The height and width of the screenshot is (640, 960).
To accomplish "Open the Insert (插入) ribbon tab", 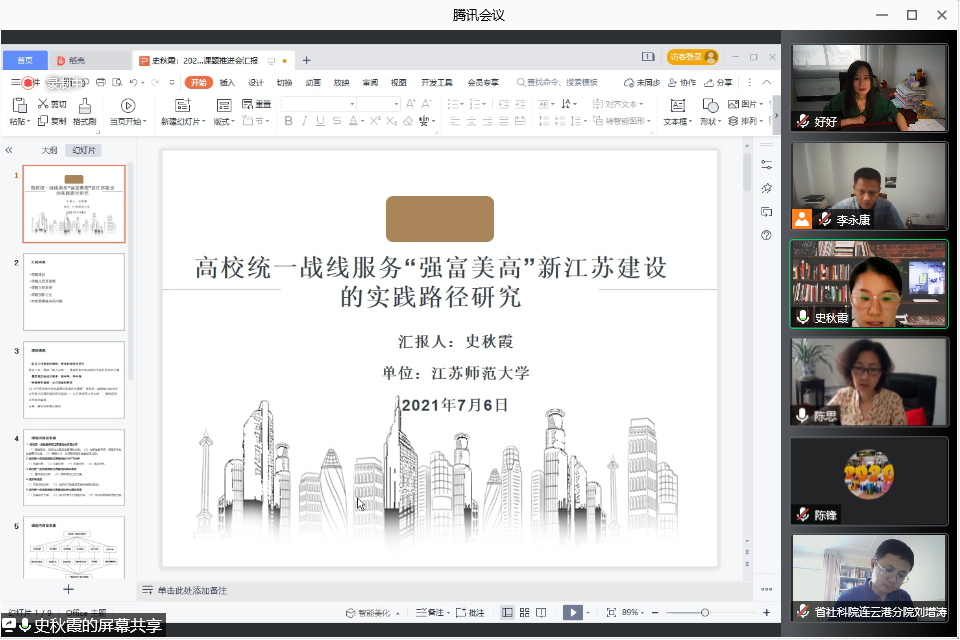I will pos(227,82).
